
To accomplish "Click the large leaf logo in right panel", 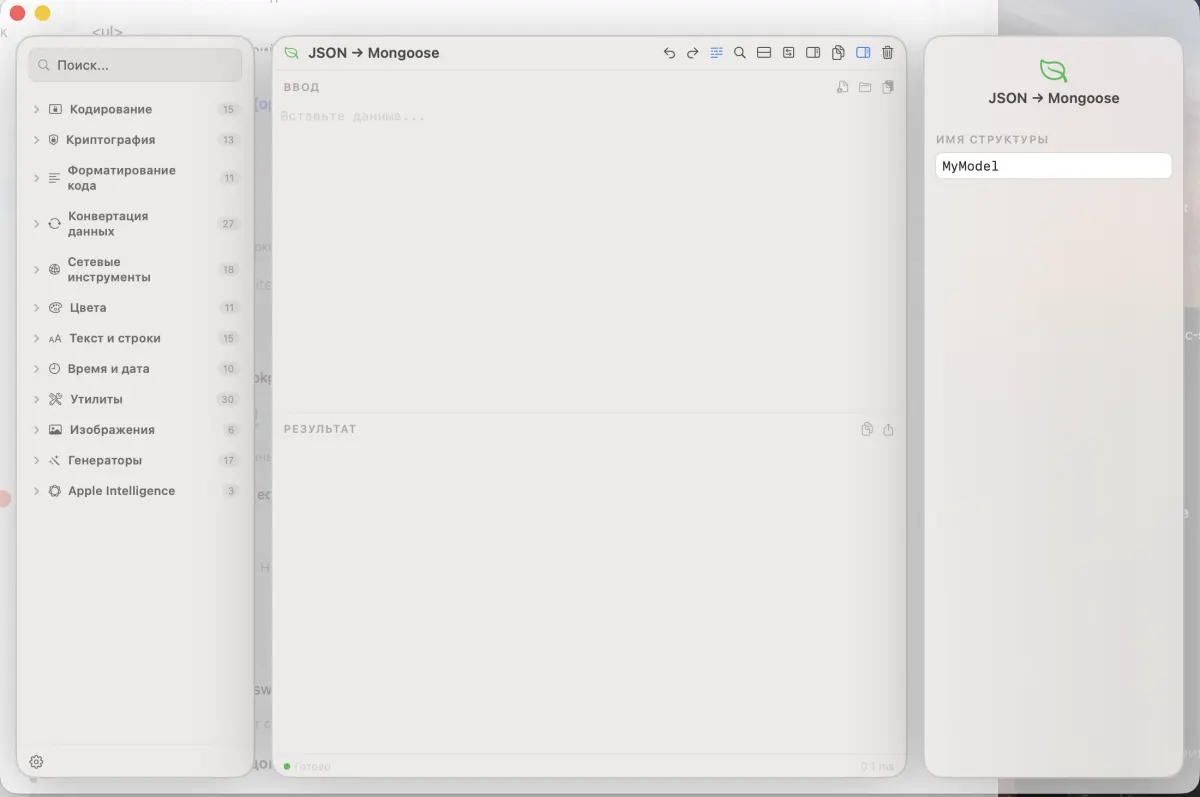I will pyautogui.click(x=1053, y=70).
